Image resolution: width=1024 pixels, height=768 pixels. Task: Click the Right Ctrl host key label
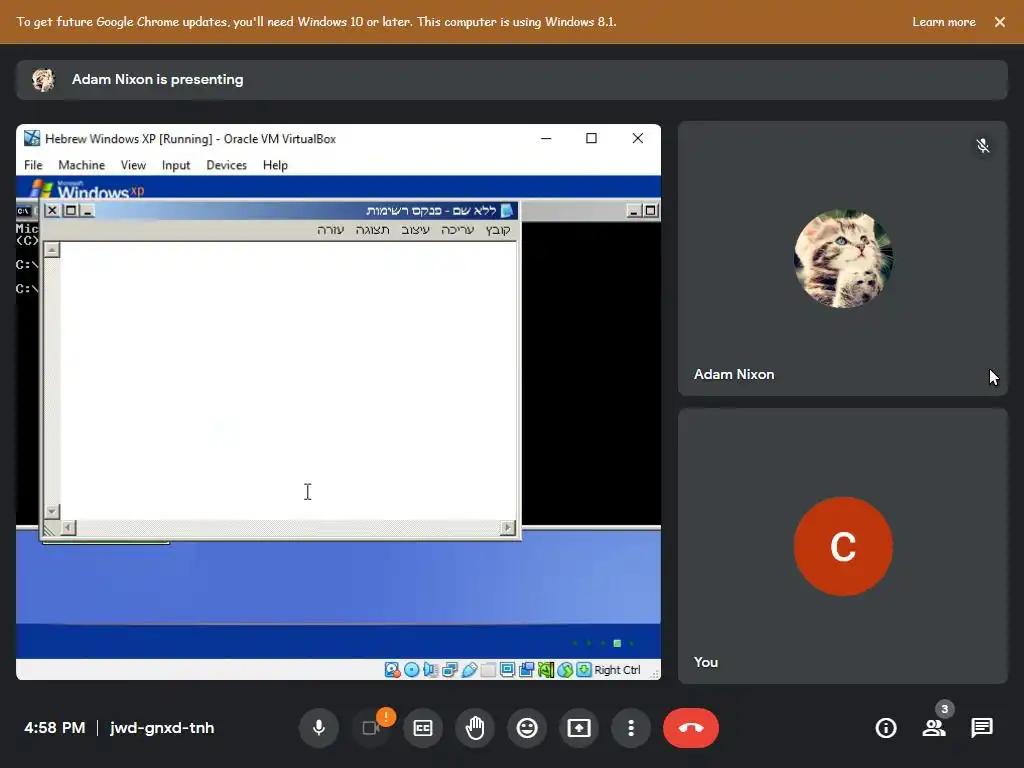click(x=617, y=670)
